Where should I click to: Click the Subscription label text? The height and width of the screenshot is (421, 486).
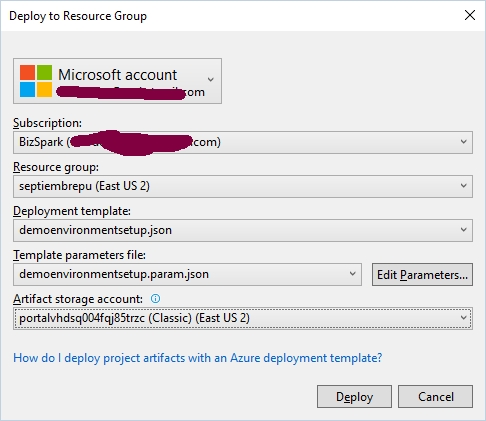point(47,123)
